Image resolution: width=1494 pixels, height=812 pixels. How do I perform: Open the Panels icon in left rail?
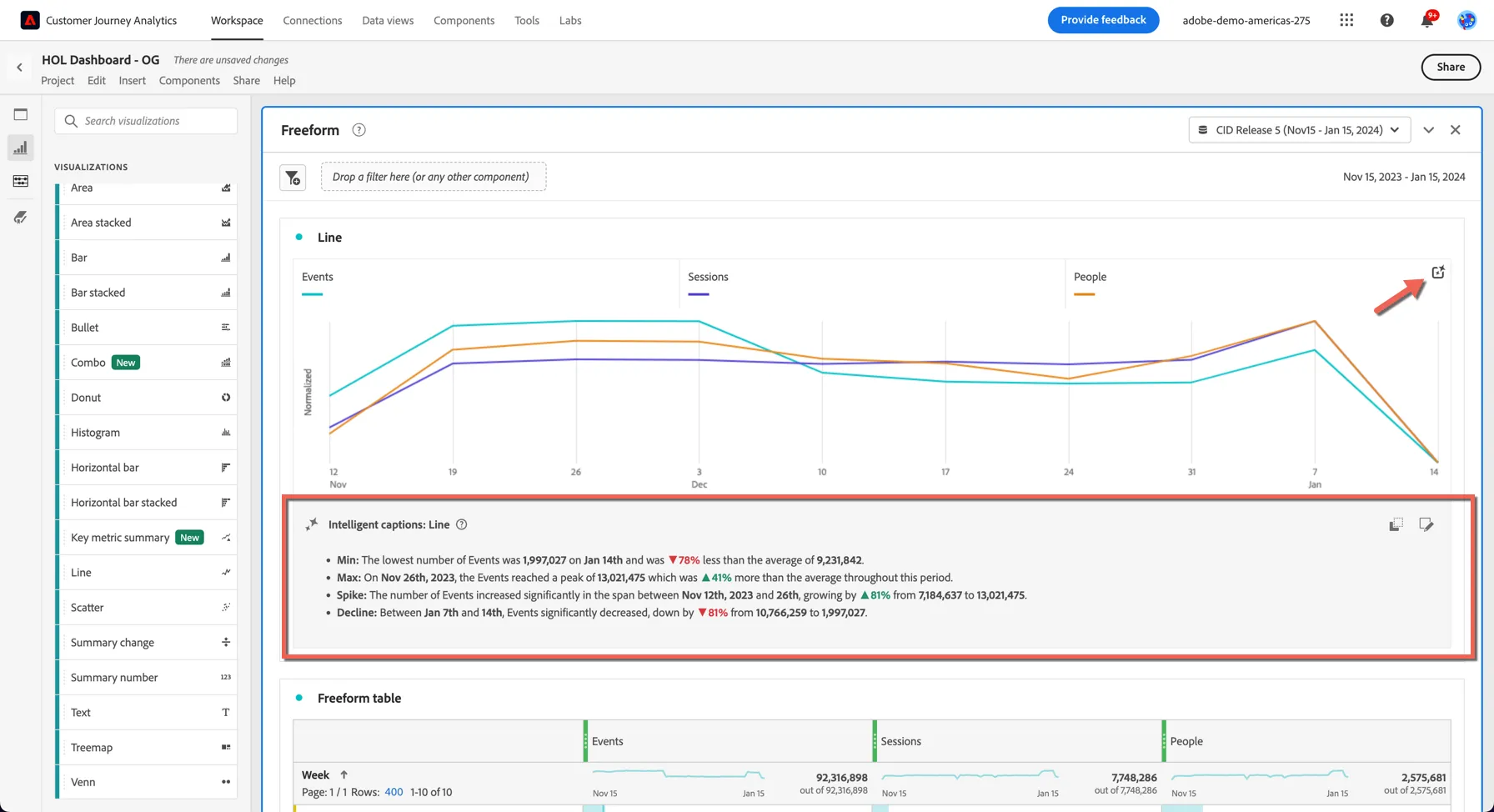pyautogui.click(x=21, y=114)
